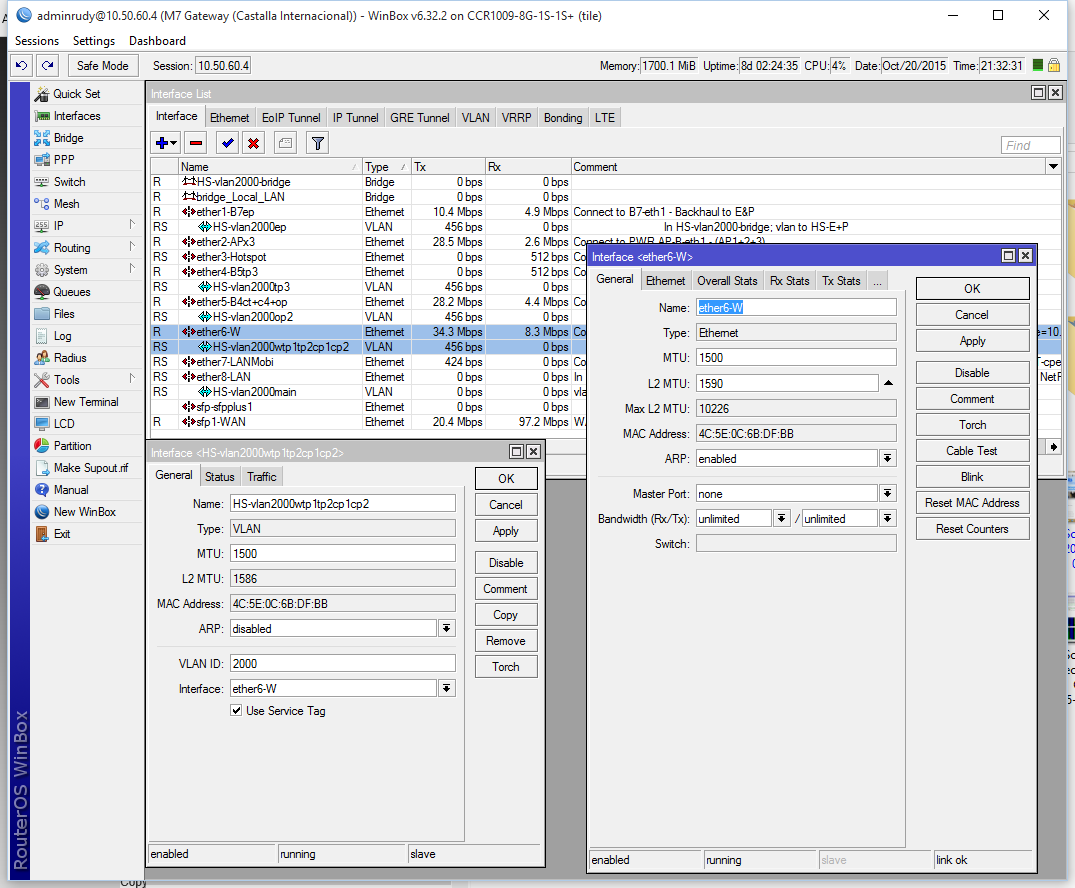Open Mesh in the sidebar
This screenshot has height=888, width=1075.
coord(67,204)
